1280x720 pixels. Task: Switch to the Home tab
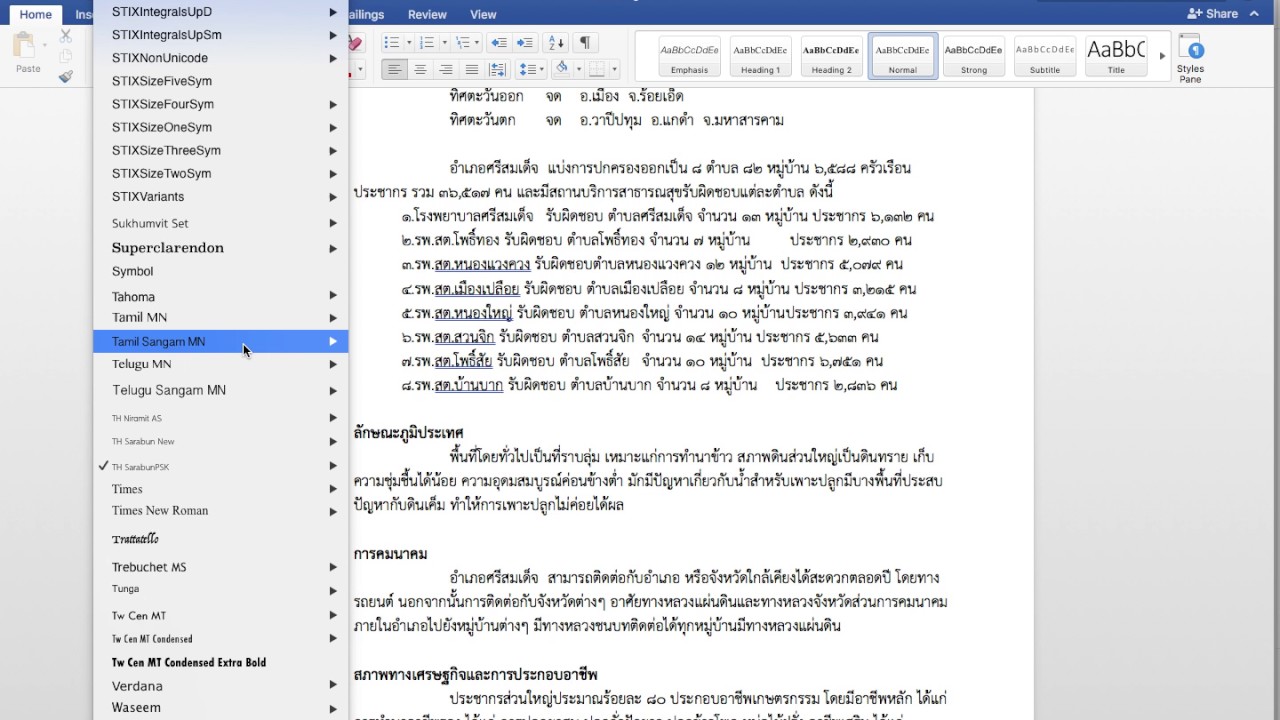(36, 14)
